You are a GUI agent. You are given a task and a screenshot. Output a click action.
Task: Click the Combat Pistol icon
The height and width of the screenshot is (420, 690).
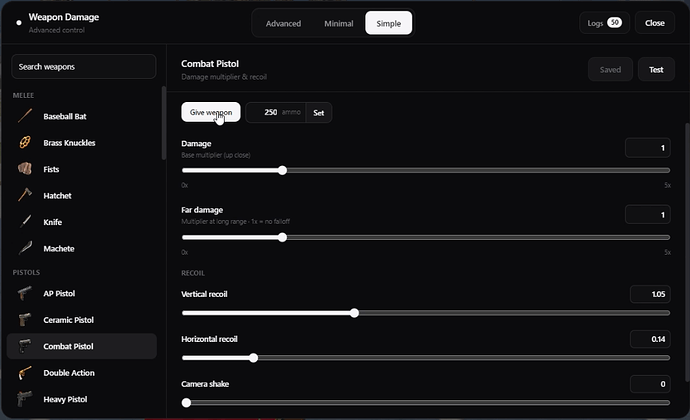click(25, 346)
